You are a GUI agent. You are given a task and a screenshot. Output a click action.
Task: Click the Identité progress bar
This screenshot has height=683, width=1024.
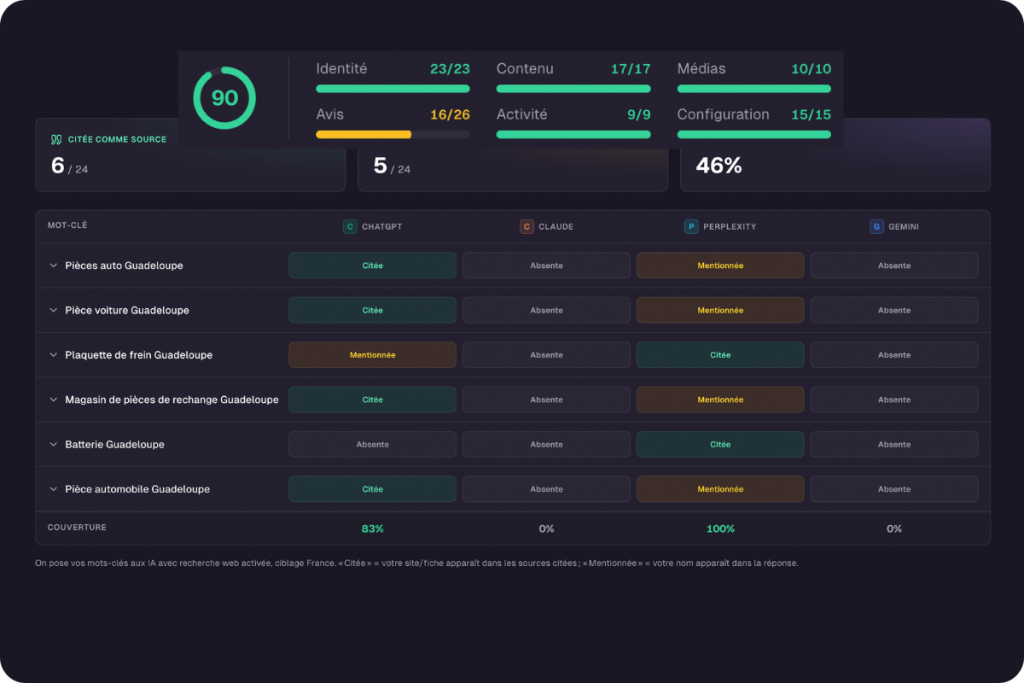pyautogui.click(x=392, y=89)
